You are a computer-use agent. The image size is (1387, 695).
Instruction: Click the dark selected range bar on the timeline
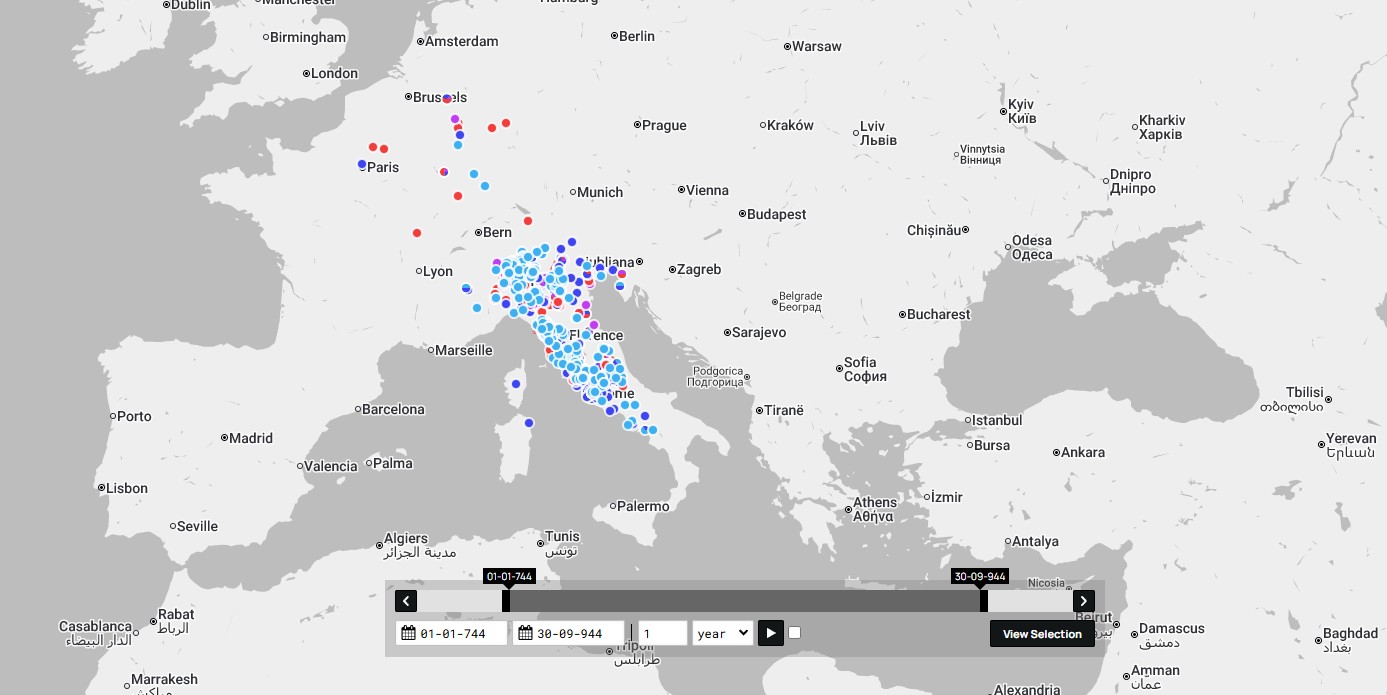[x=745, y=601]
